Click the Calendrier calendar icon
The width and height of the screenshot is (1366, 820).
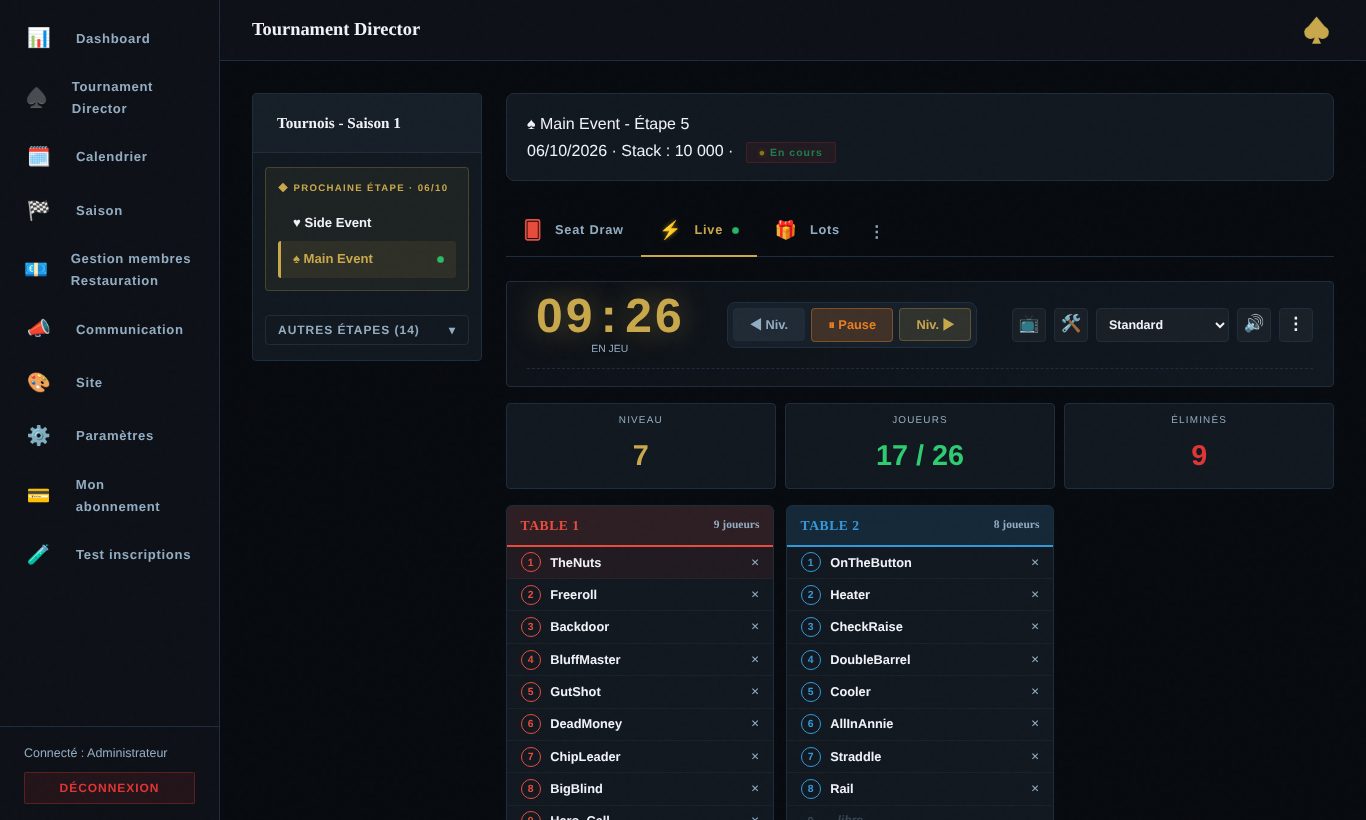pos(38,156)
